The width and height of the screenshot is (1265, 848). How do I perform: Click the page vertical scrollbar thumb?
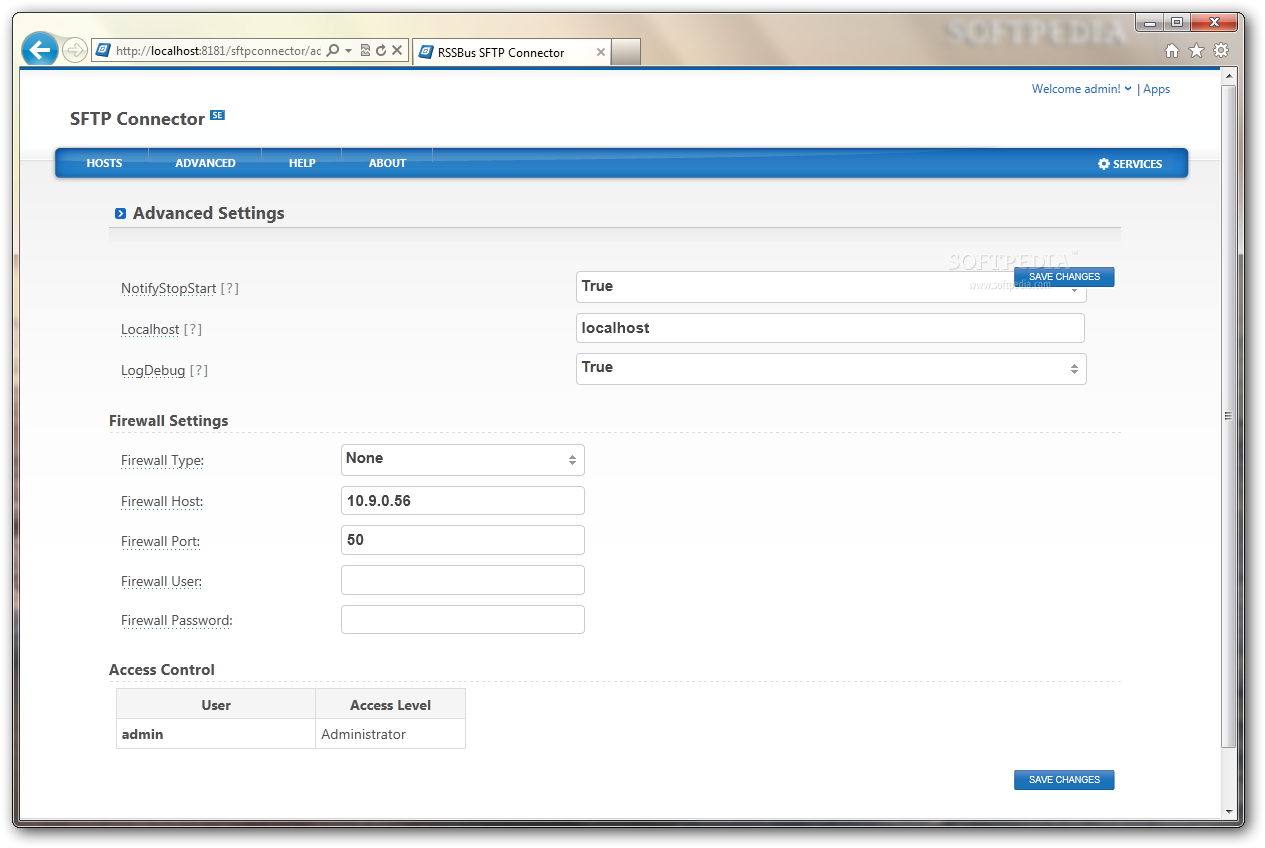click(1229, 417)
